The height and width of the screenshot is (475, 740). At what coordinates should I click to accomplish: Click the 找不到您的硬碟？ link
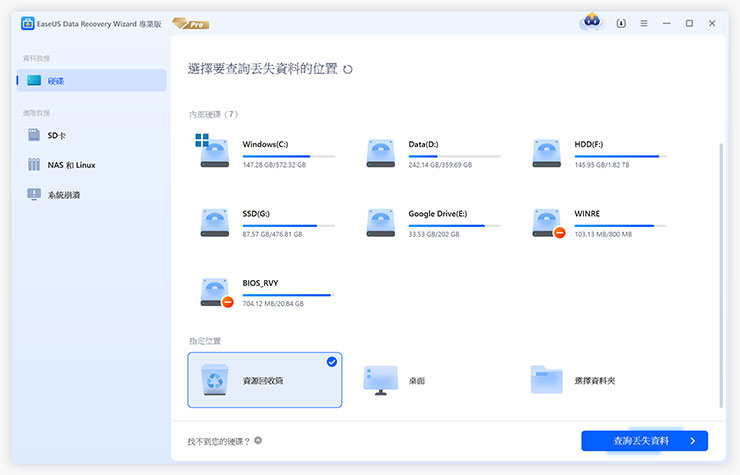pos(219,441)
